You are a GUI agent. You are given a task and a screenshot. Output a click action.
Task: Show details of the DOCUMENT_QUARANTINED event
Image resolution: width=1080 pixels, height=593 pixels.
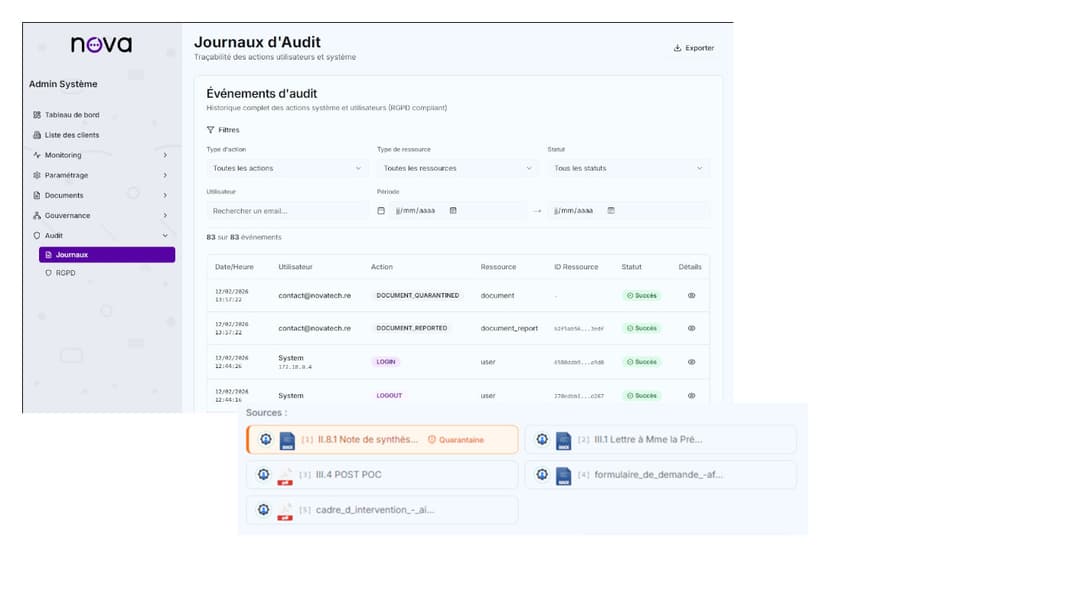tap(691, 294)
